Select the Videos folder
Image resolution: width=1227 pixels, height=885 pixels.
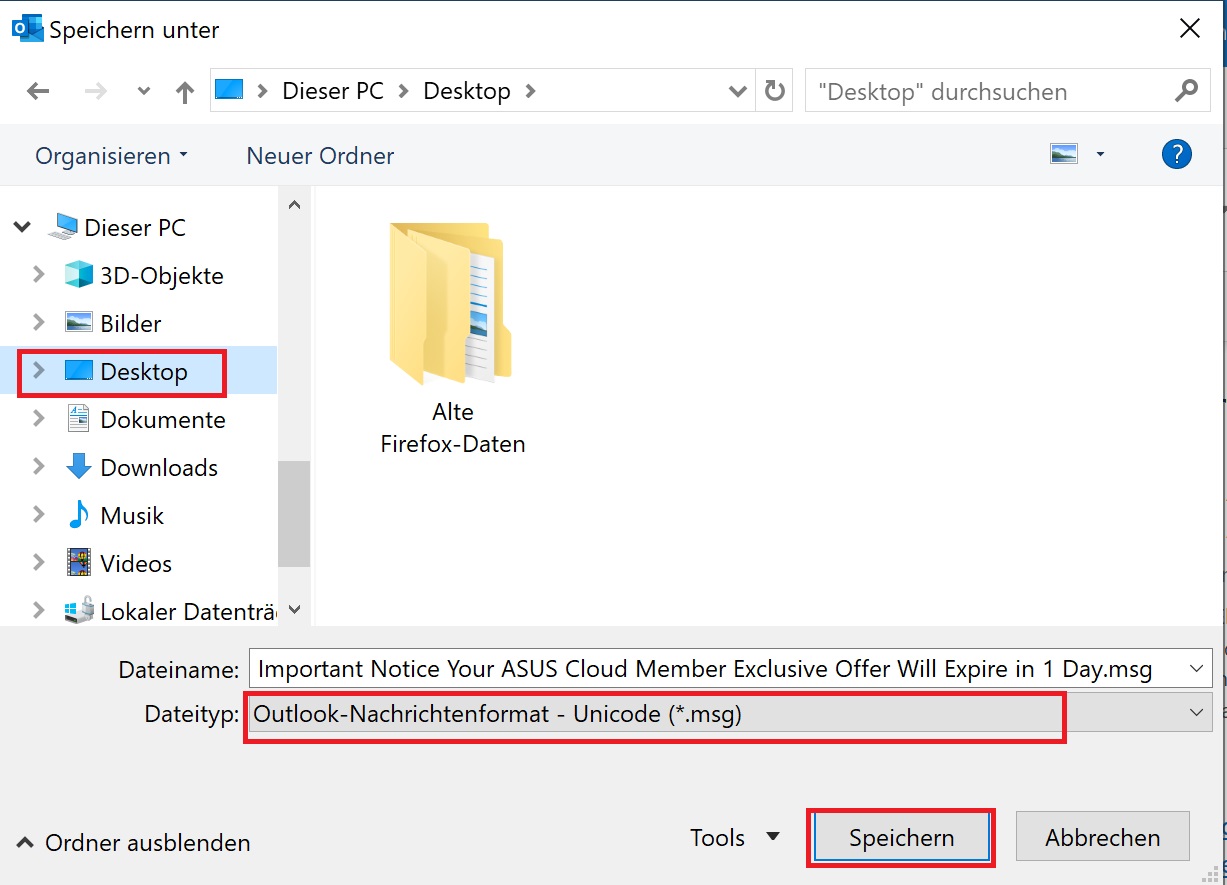[x=136, y=564]
